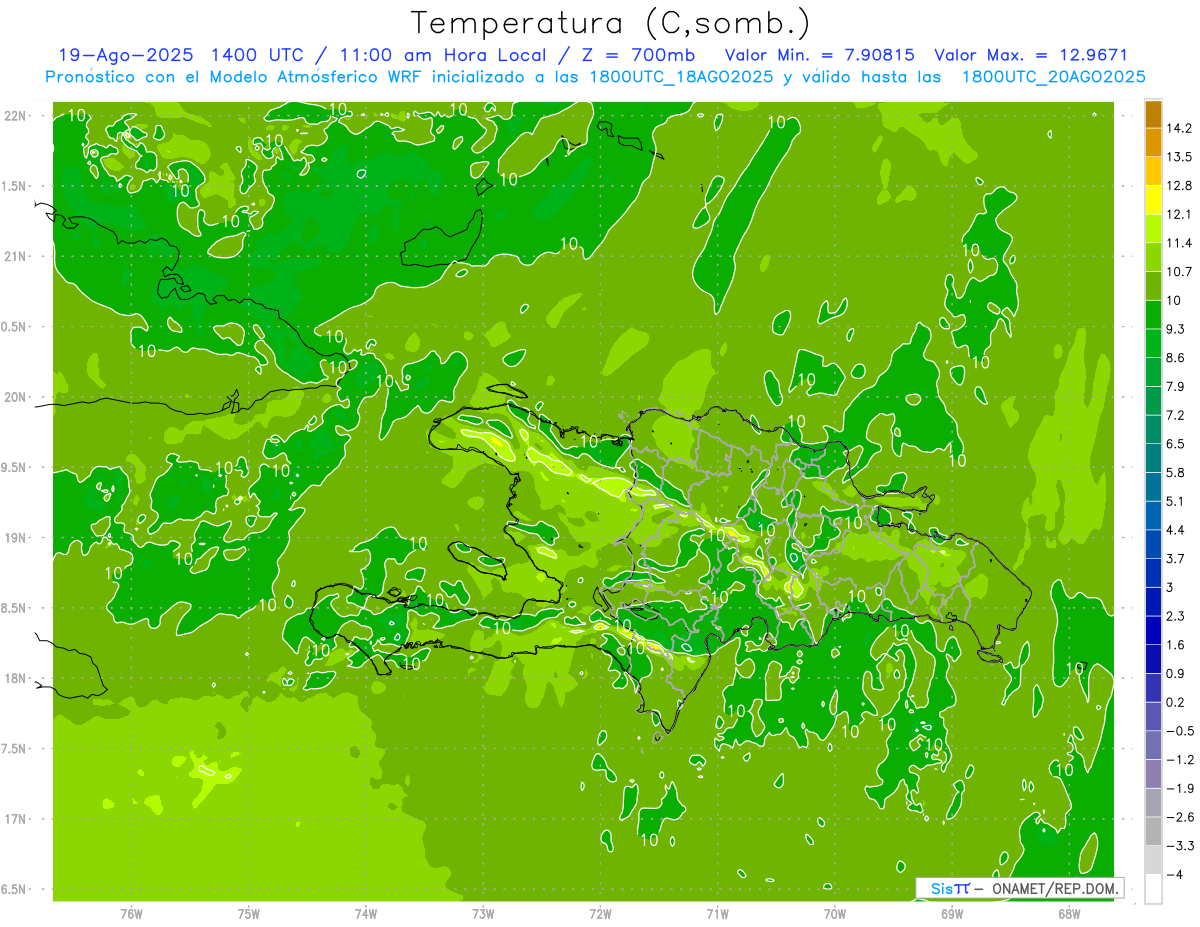
Task: Click the orange-brown swatch above 14.2
Action: pos(1153,114)
